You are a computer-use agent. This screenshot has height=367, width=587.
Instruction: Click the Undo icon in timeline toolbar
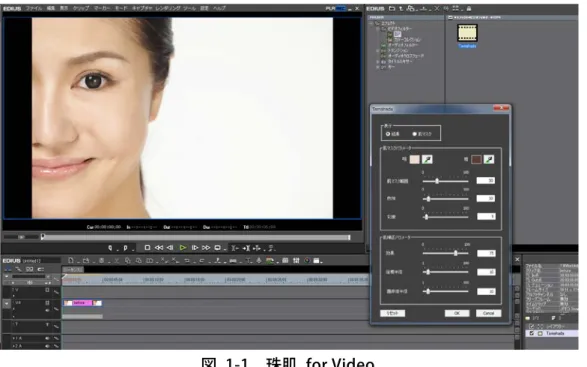point(187,260)
